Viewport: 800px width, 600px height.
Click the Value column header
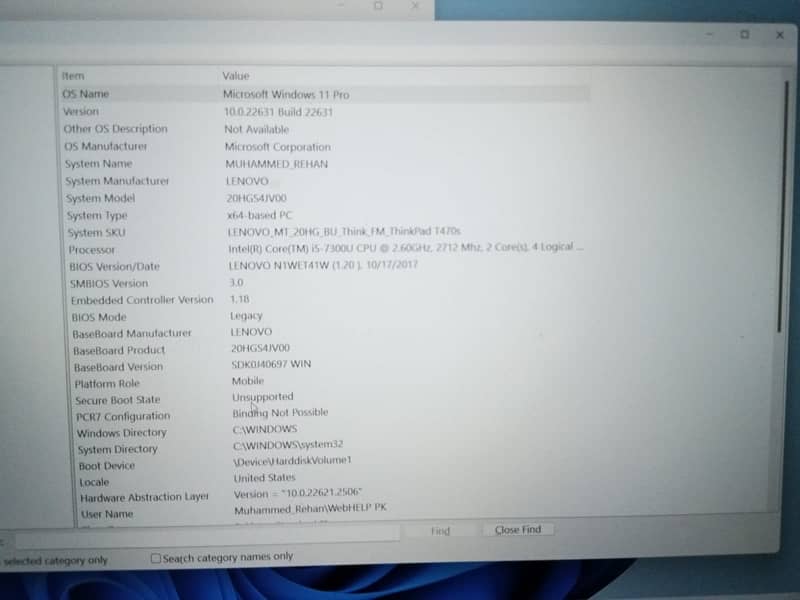pos(236,76)
